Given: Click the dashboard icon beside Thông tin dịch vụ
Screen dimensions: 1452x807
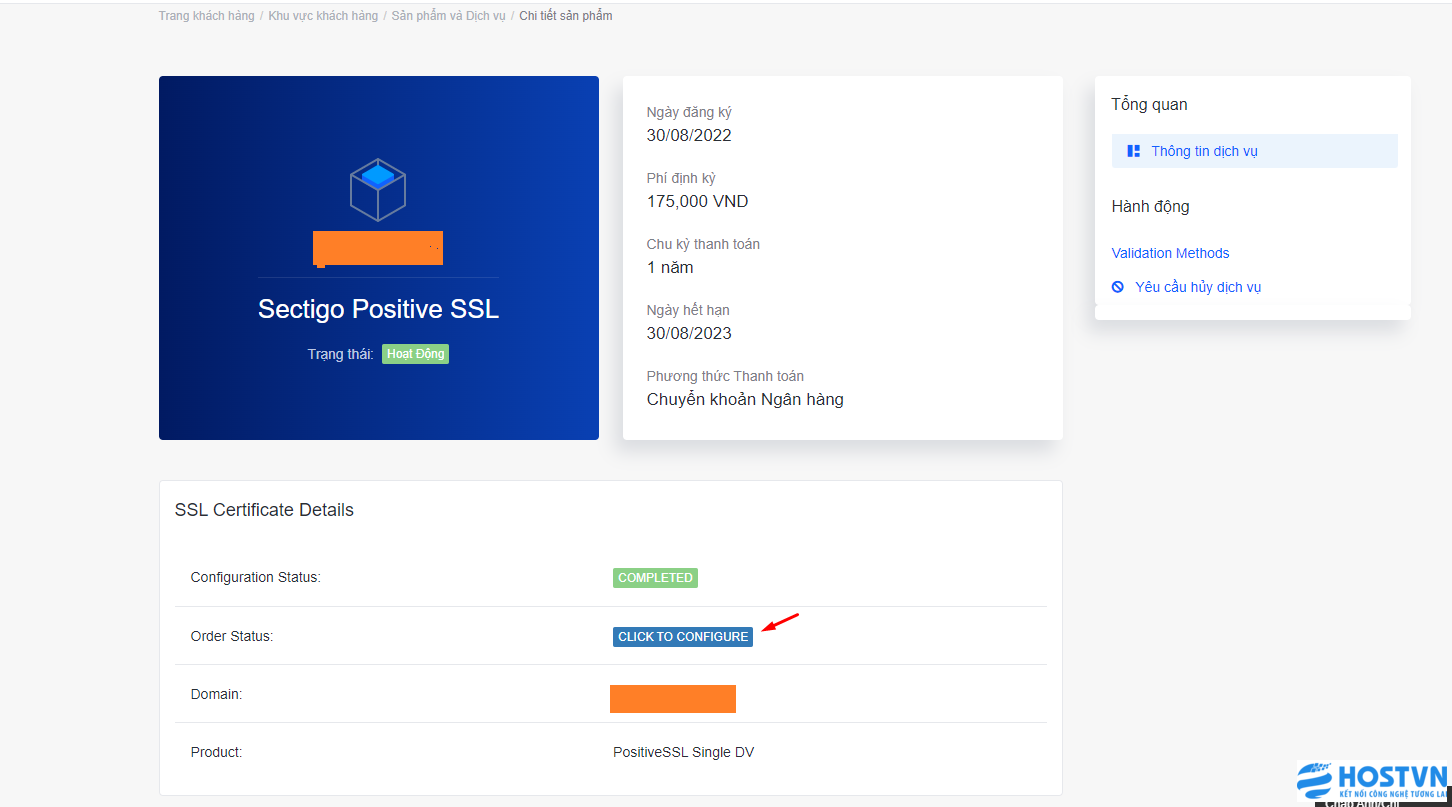Looking at the screenshot, I should point(1133,151).
